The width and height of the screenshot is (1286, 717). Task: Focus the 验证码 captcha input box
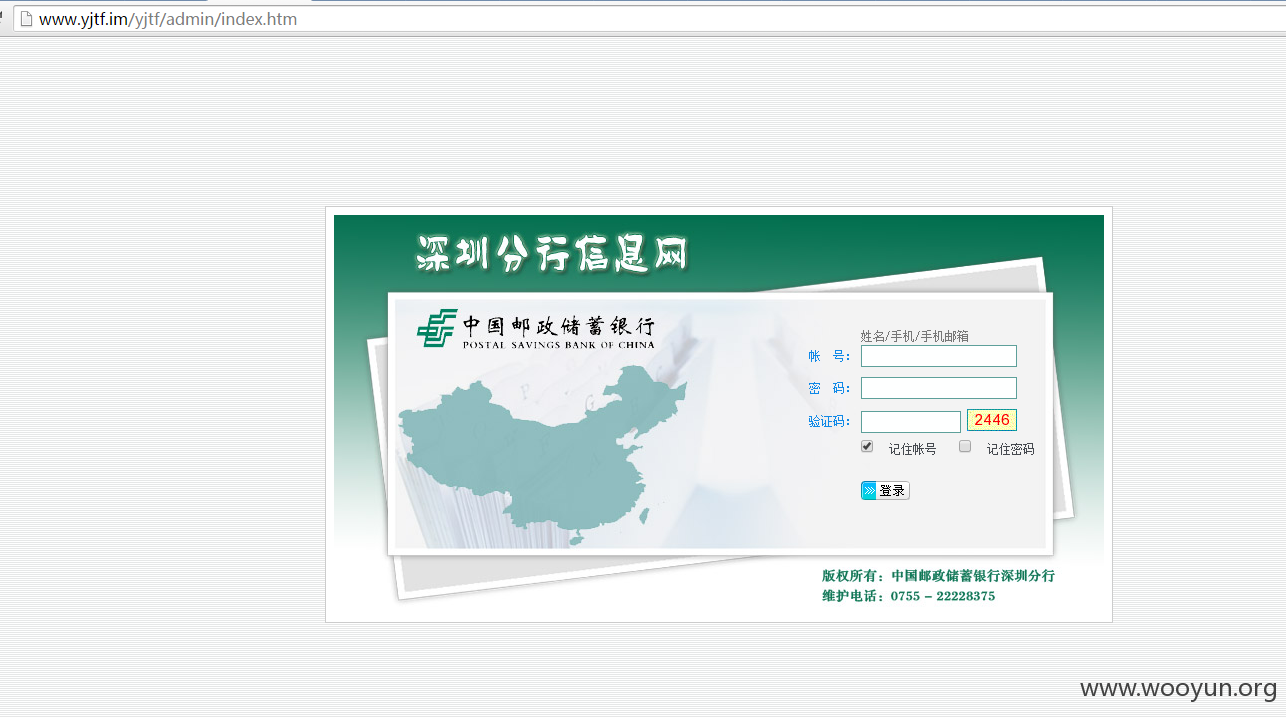(x=910, y=422)
